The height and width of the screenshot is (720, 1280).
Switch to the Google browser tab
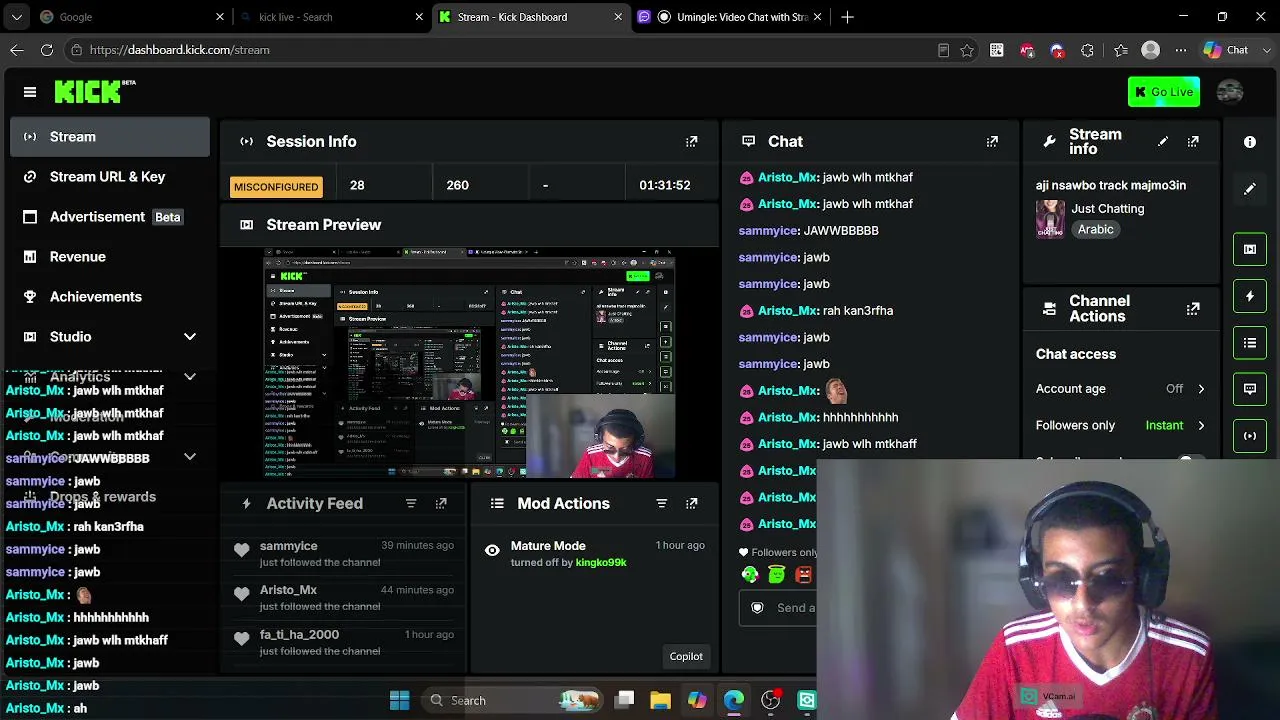tap(130, 17)
